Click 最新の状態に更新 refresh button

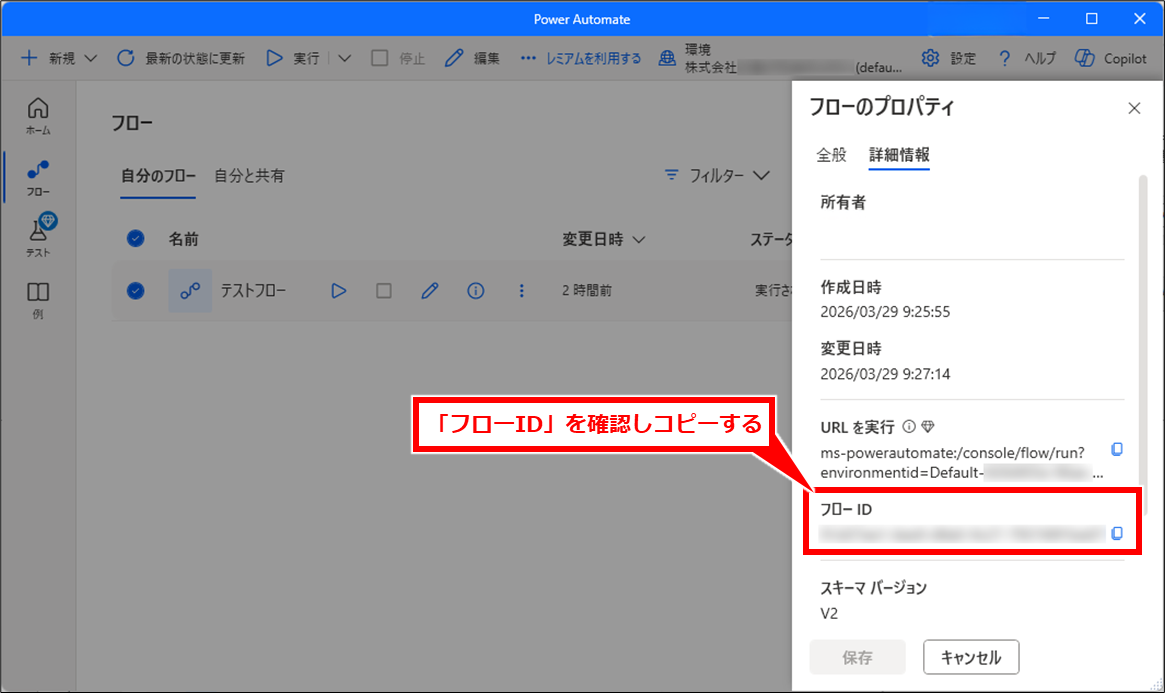tap(181, 58)
